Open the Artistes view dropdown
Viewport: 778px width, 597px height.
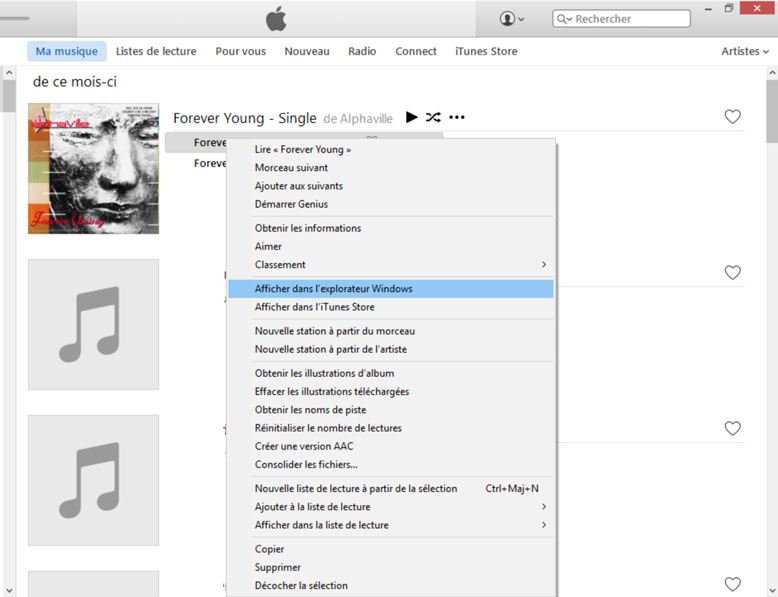pos(745,51)
